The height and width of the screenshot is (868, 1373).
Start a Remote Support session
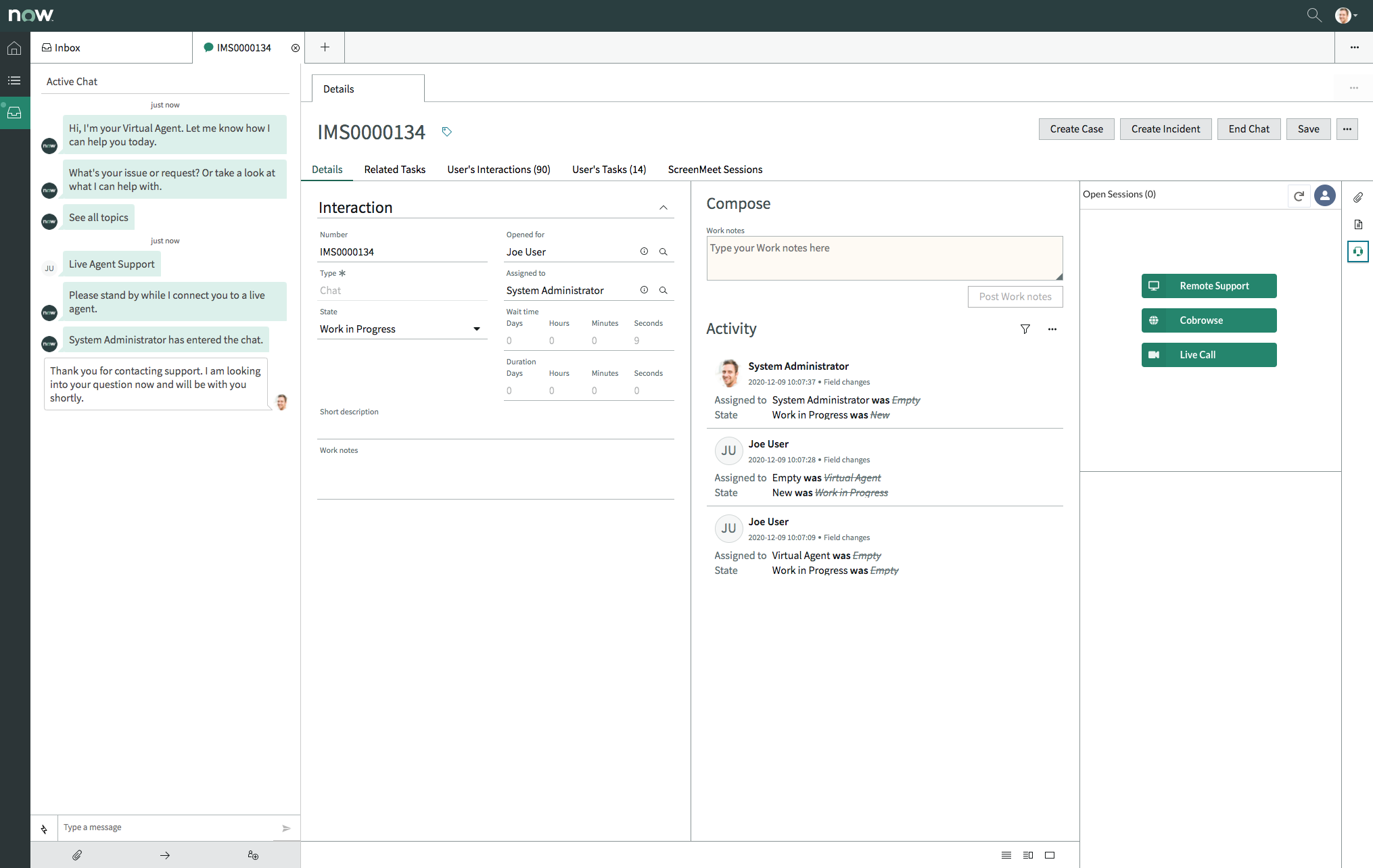tap(1209, 286)
